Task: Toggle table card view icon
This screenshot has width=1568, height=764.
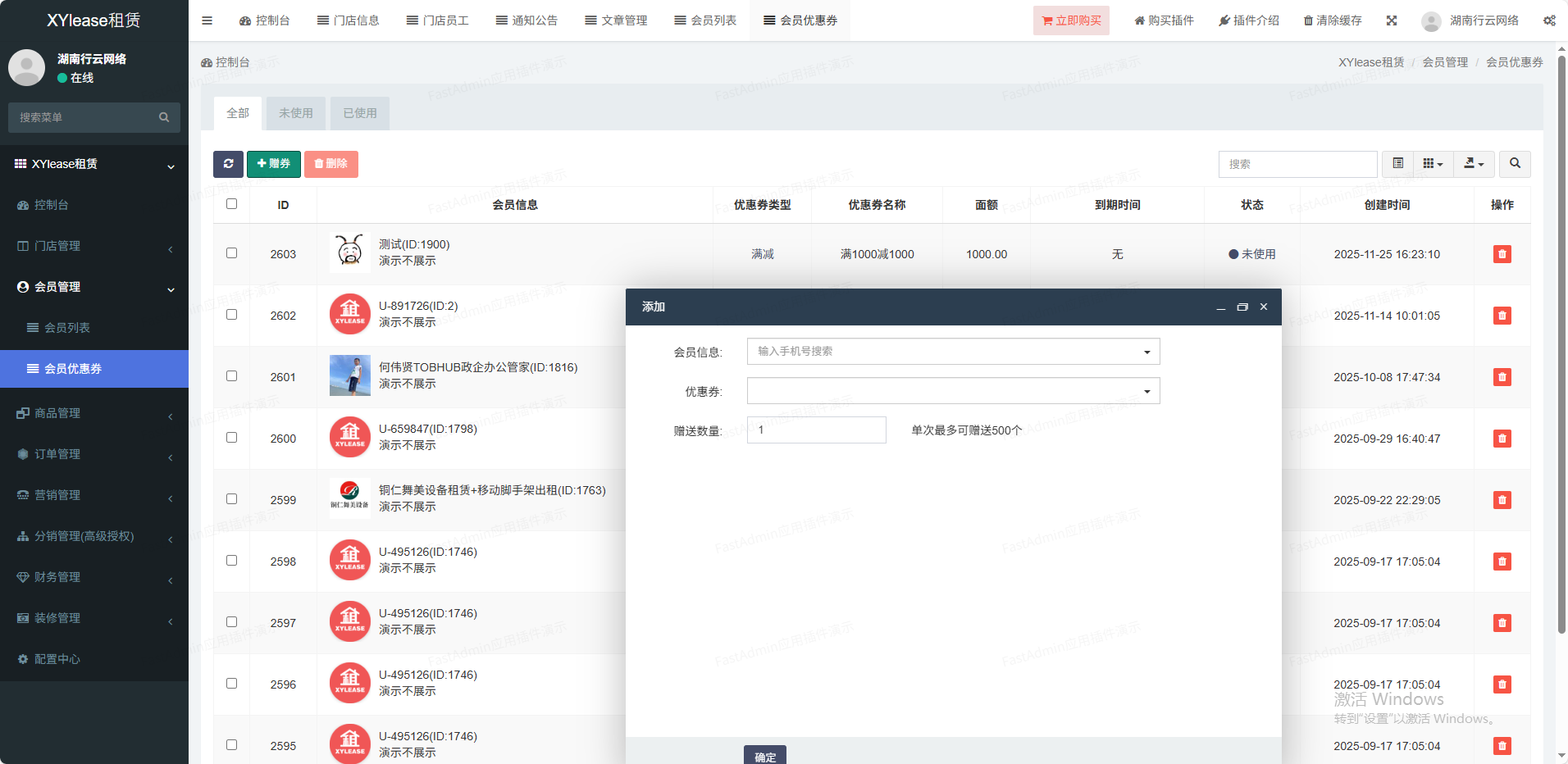Action: click(x=1397, y=164)
